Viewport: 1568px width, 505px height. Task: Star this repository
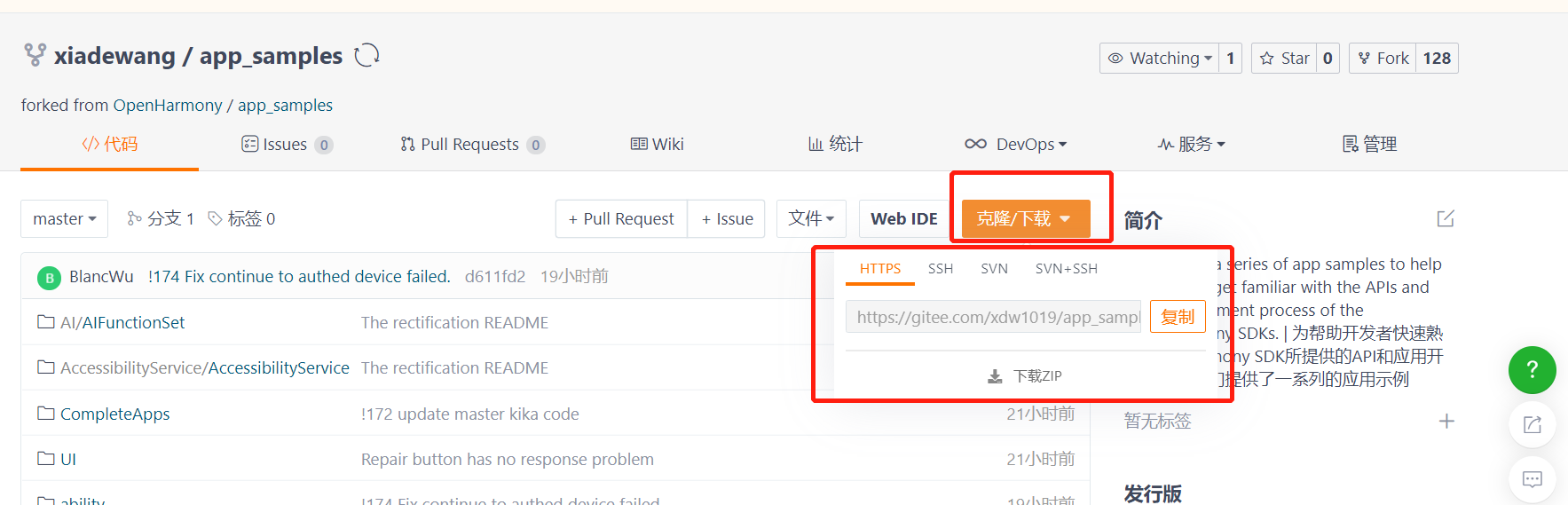pyautogui.click(x=1284, y=59)
